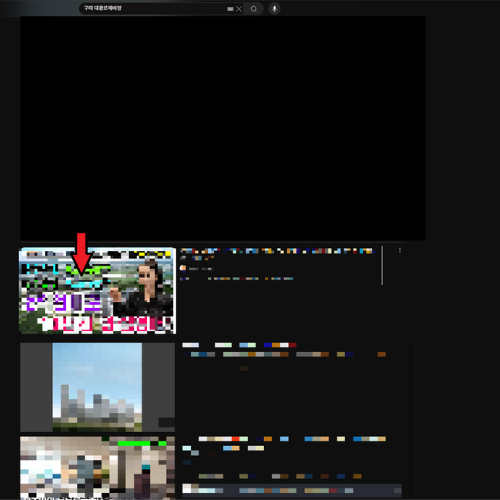Open the second result's video title
The height and width of the screenshot is (500, 500).
(239, 345)
